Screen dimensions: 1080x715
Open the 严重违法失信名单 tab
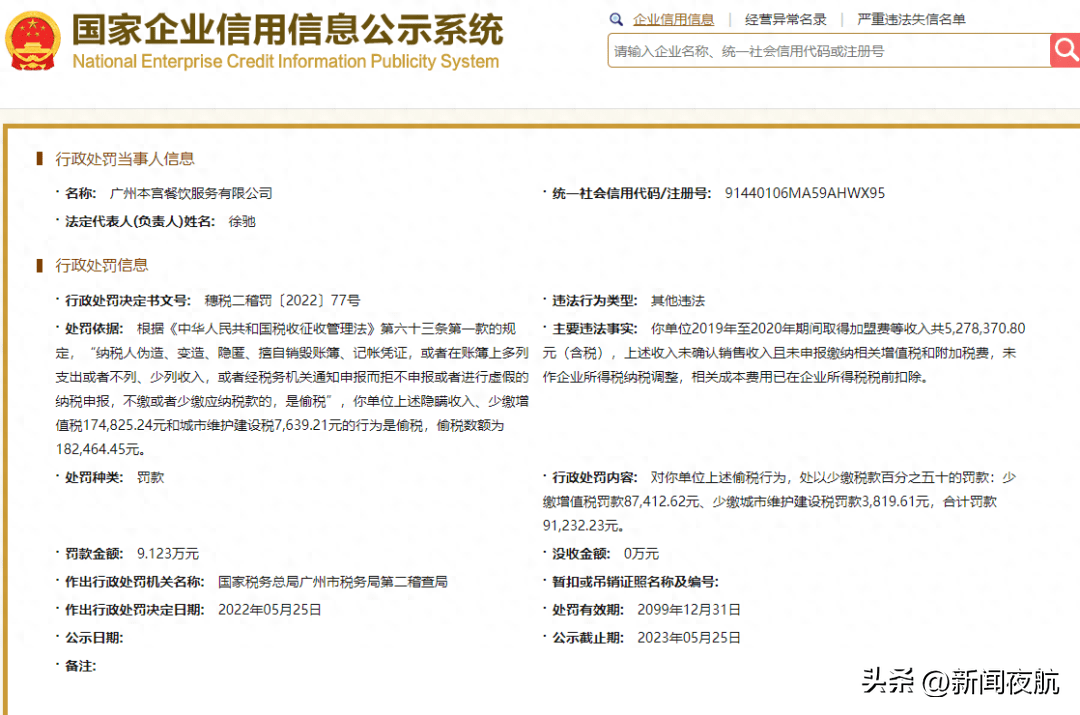click(x=911, y=19)
